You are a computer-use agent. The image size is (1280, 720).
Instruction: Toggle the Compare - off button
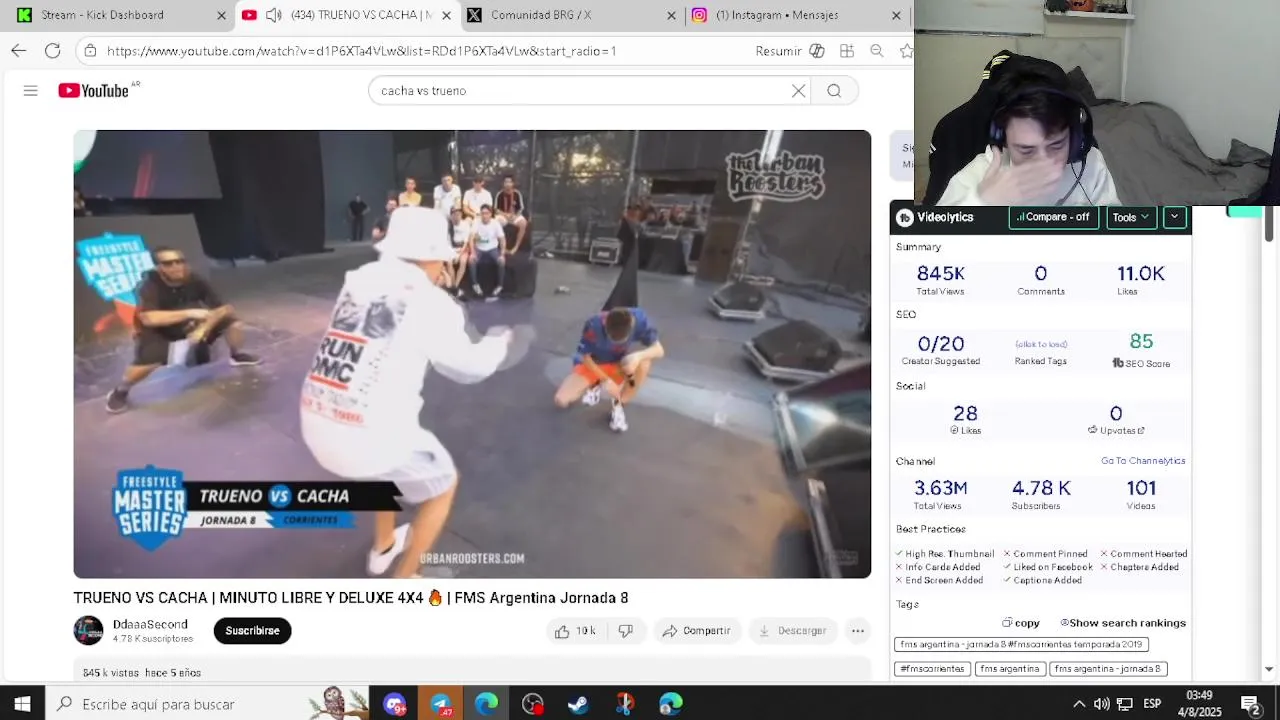click(x=1053, y=217)
